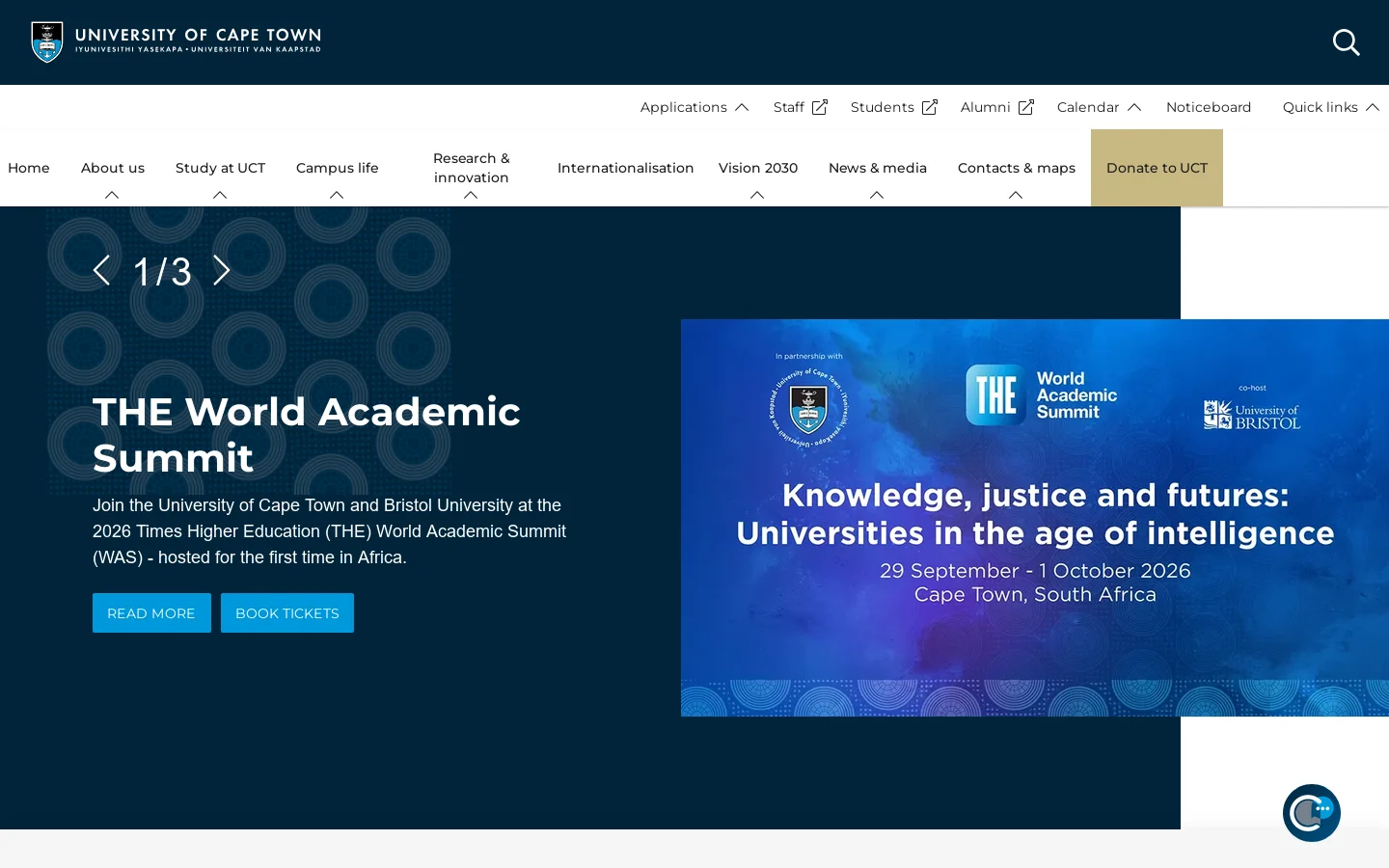
Task: Expand chevron under Vision 2030
Action: (757, 195)
